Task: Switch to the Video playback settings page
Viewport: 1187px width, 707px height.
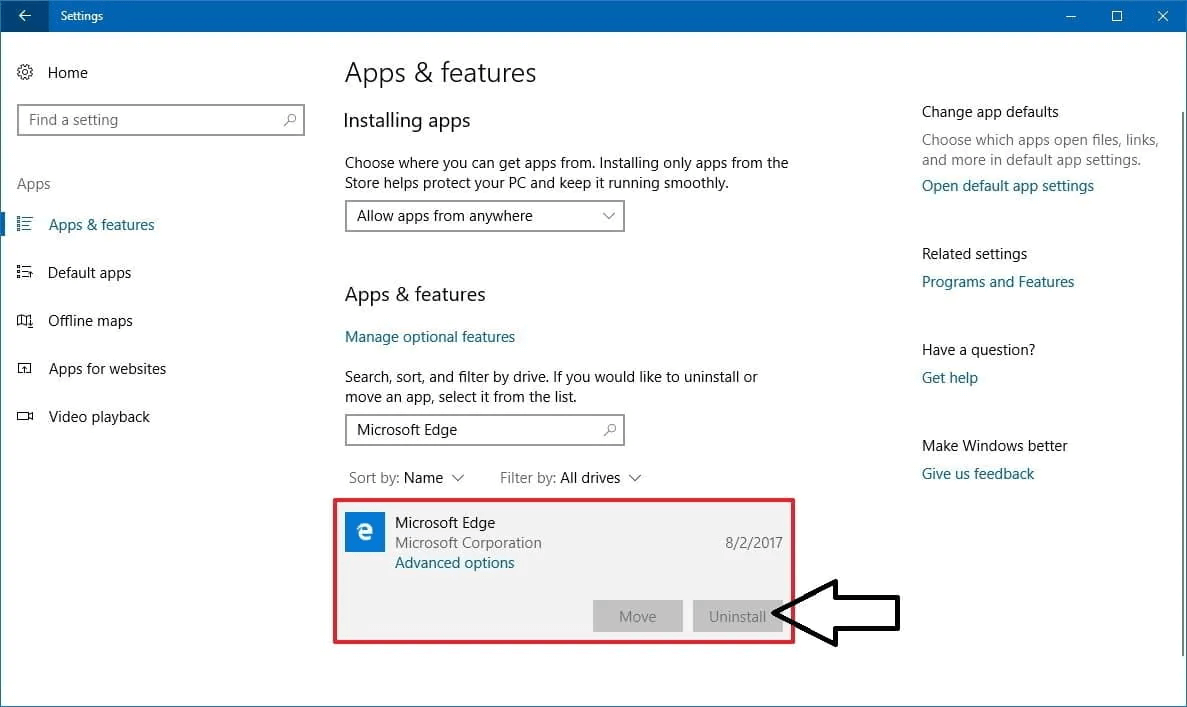Action: [98, 416]
